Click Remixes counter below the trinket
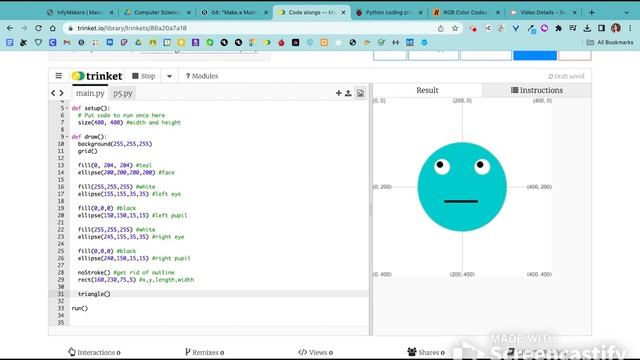Screen dimensions: 640x360 (x=204, y=352)
